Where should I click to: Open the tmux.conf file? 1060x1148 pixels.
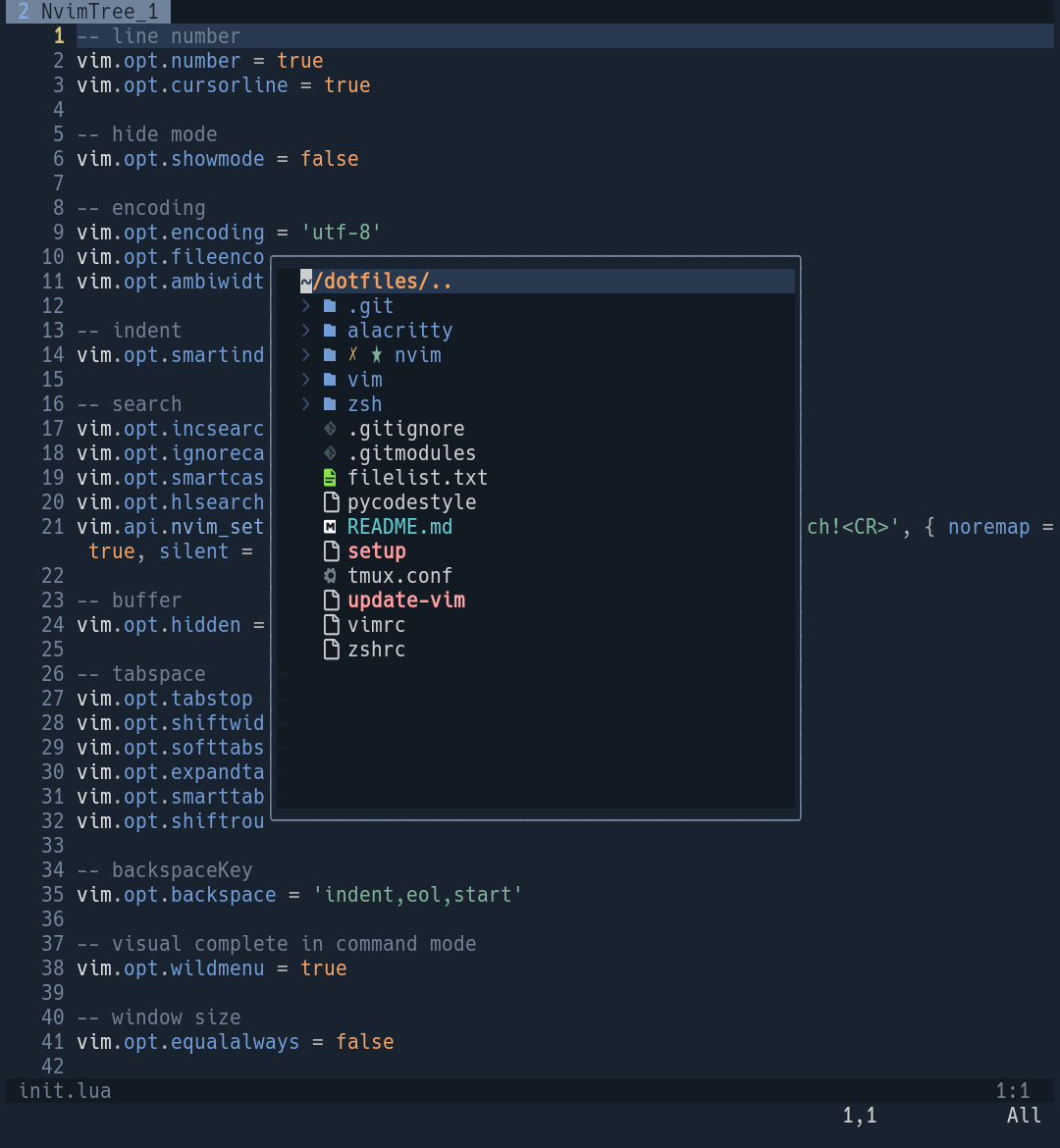click(x=400, y=576)
